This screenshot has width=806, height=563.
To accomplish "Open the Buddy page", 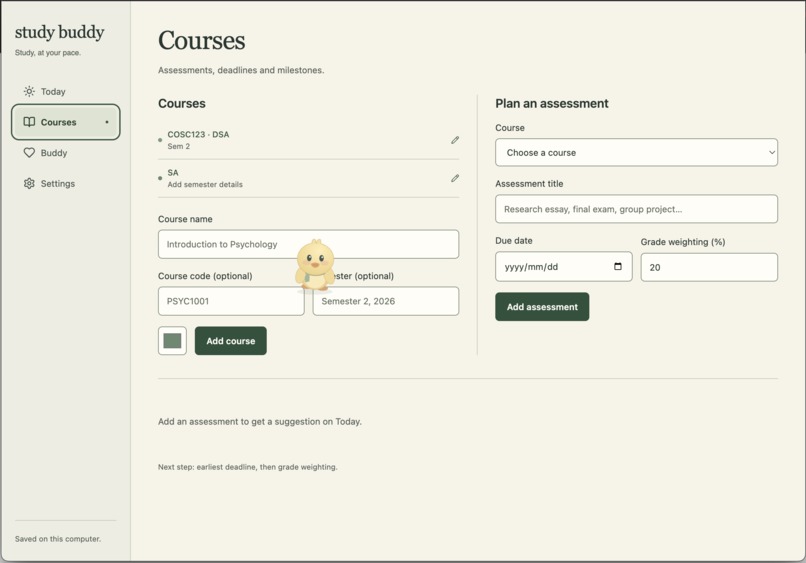I will (x=66, y=153).
